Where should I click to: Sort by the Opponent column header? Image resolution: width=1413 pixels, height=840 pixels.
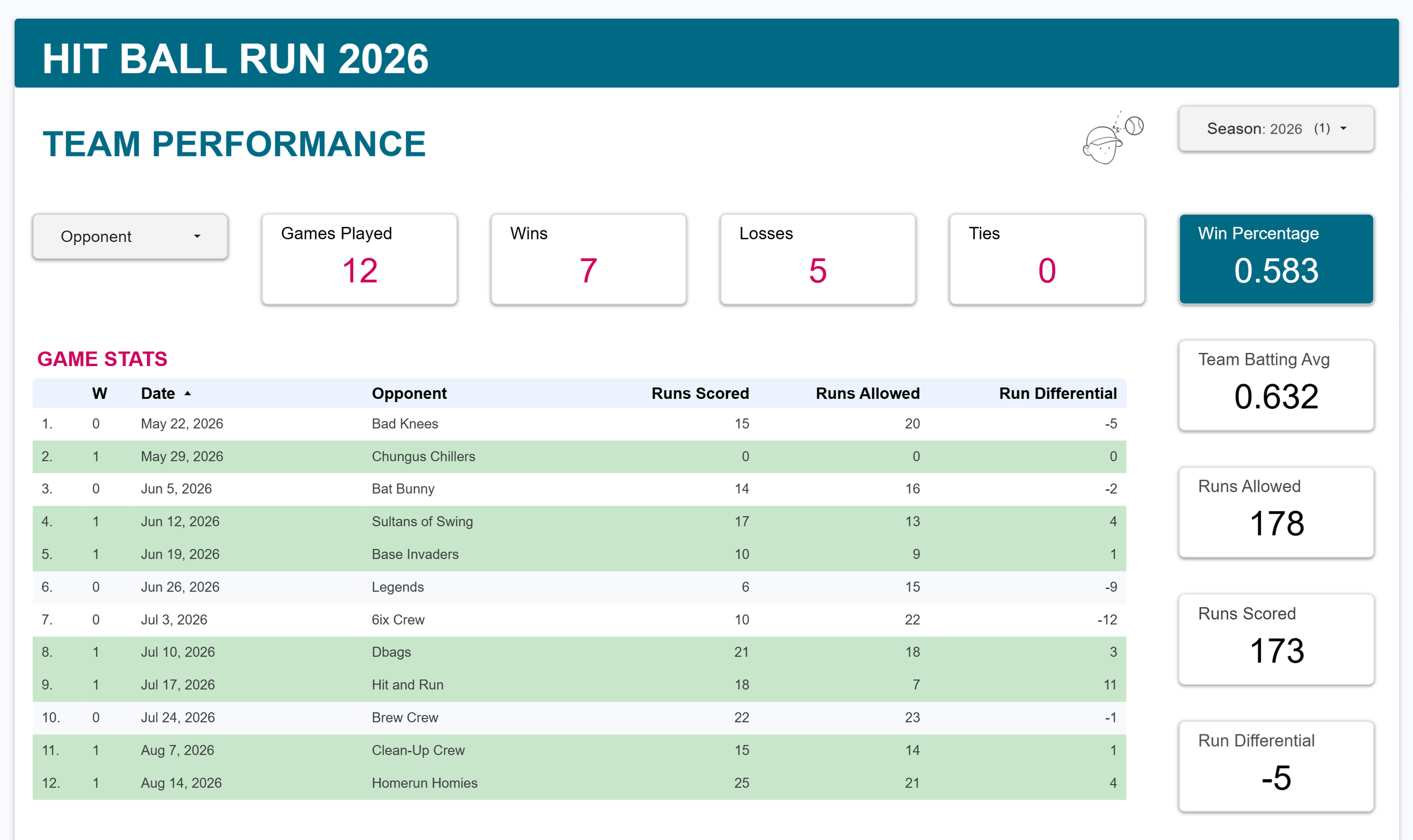[x=409, y=393]
